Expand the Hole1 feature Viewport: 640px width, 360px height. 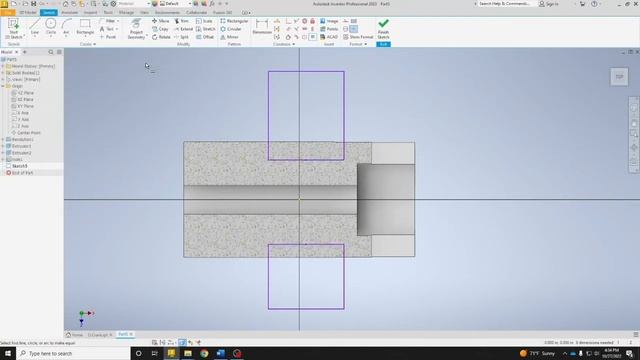[3, 160]
